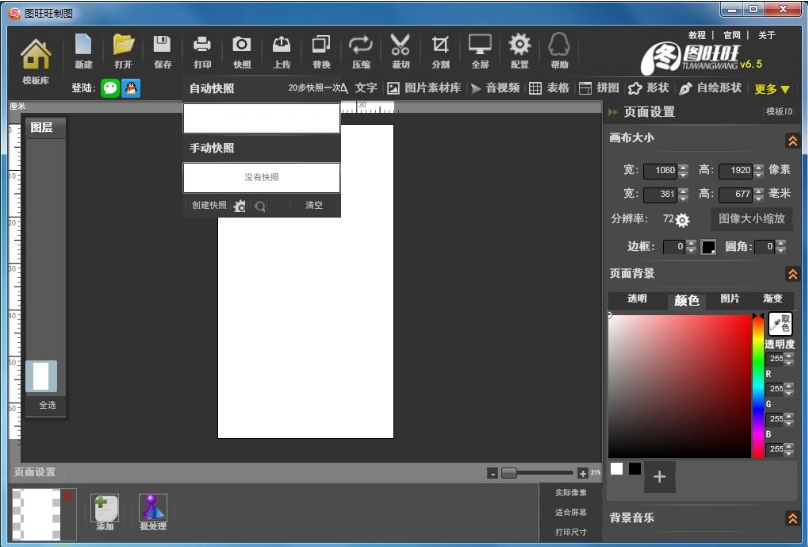Select the 自绘形状 freehand shape tool
Image resolution: width=808 pixels, height=547 pixels.
click(711, 88)
